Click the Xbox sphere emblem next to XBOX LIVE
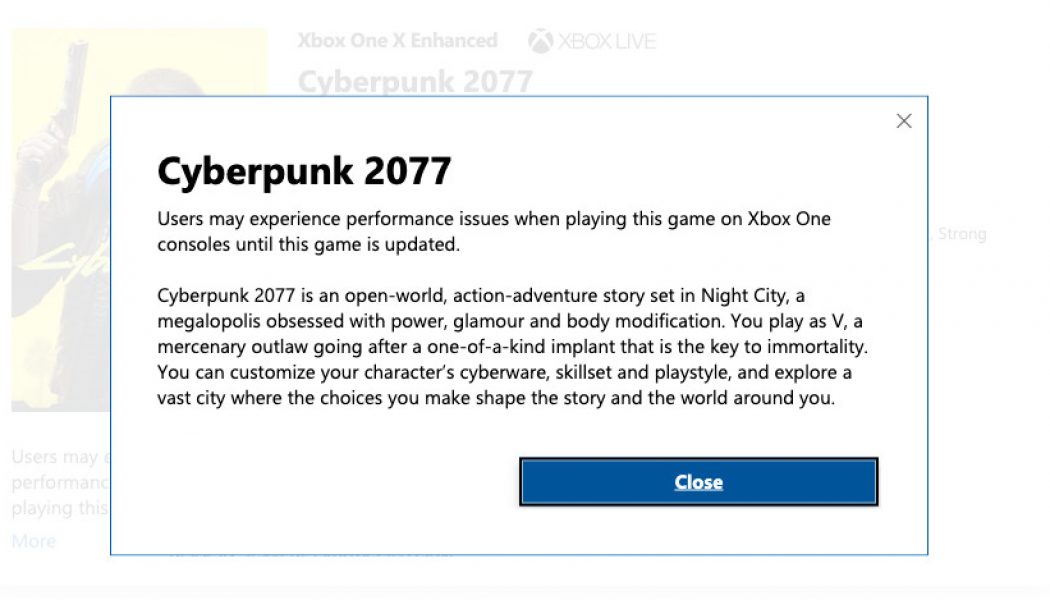 coord(543,40)
